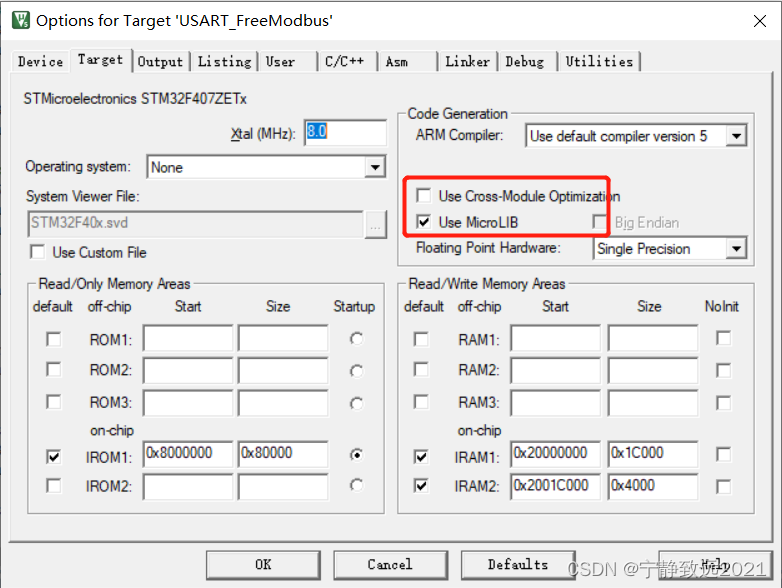Confirm settings with the OK button
Screen dimensions: 782x588
263,565
